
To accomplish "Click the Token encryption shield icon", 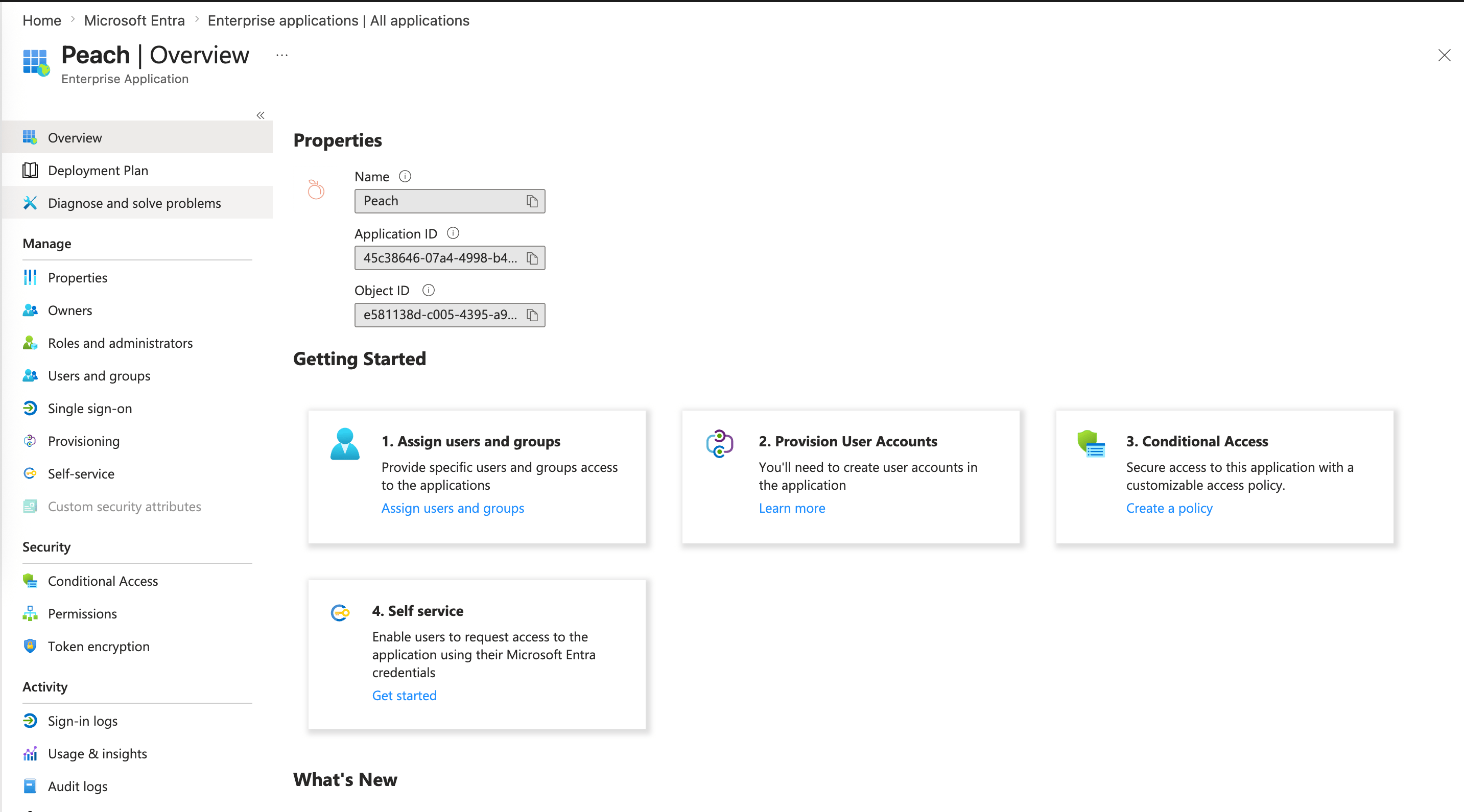I will point(30,646).
